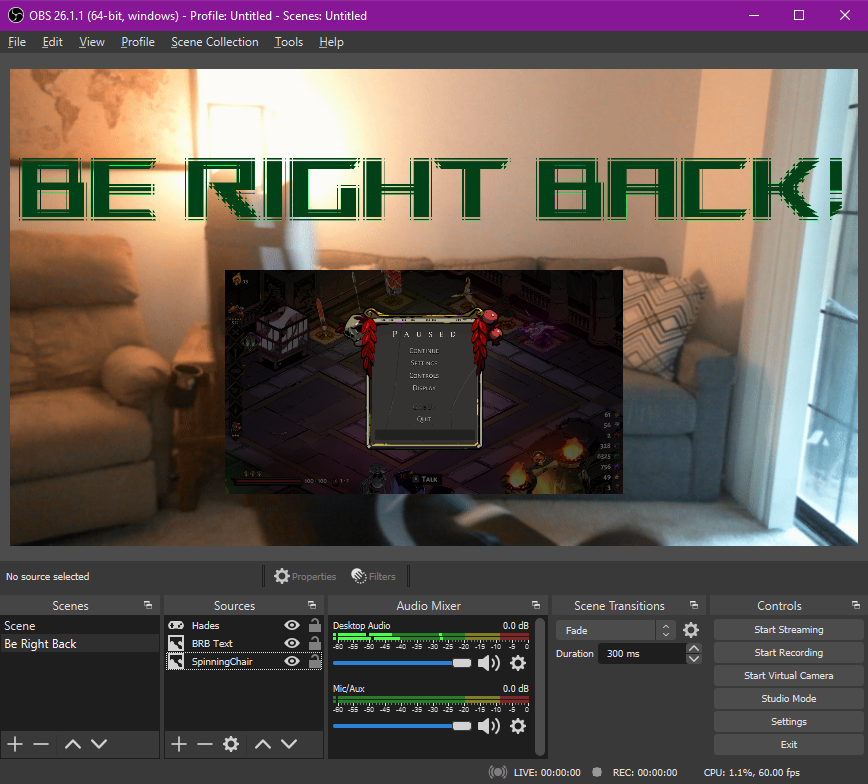The image size is (868, 784).
Task: Remove the selected scene using the minus icon
Action: point(40,744)
